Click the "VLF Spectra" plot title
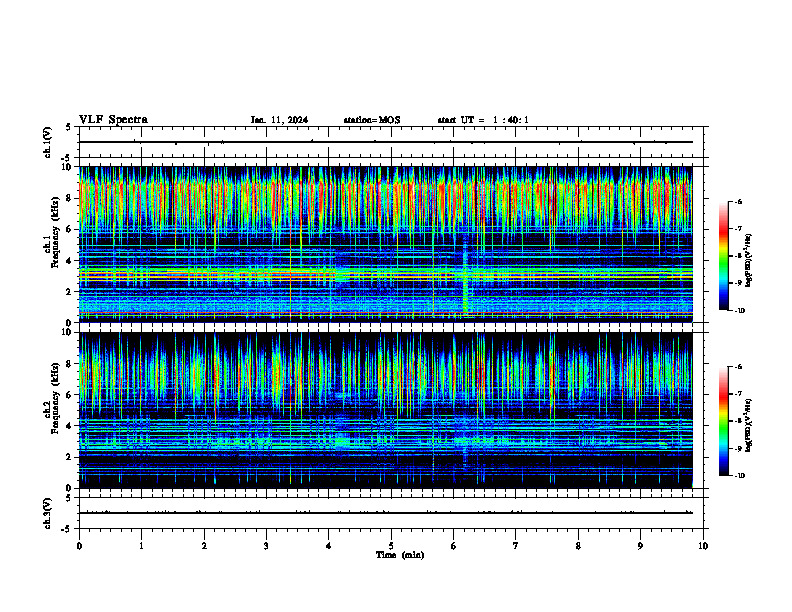This screenshot has width=792, height=612. [113, 120]
